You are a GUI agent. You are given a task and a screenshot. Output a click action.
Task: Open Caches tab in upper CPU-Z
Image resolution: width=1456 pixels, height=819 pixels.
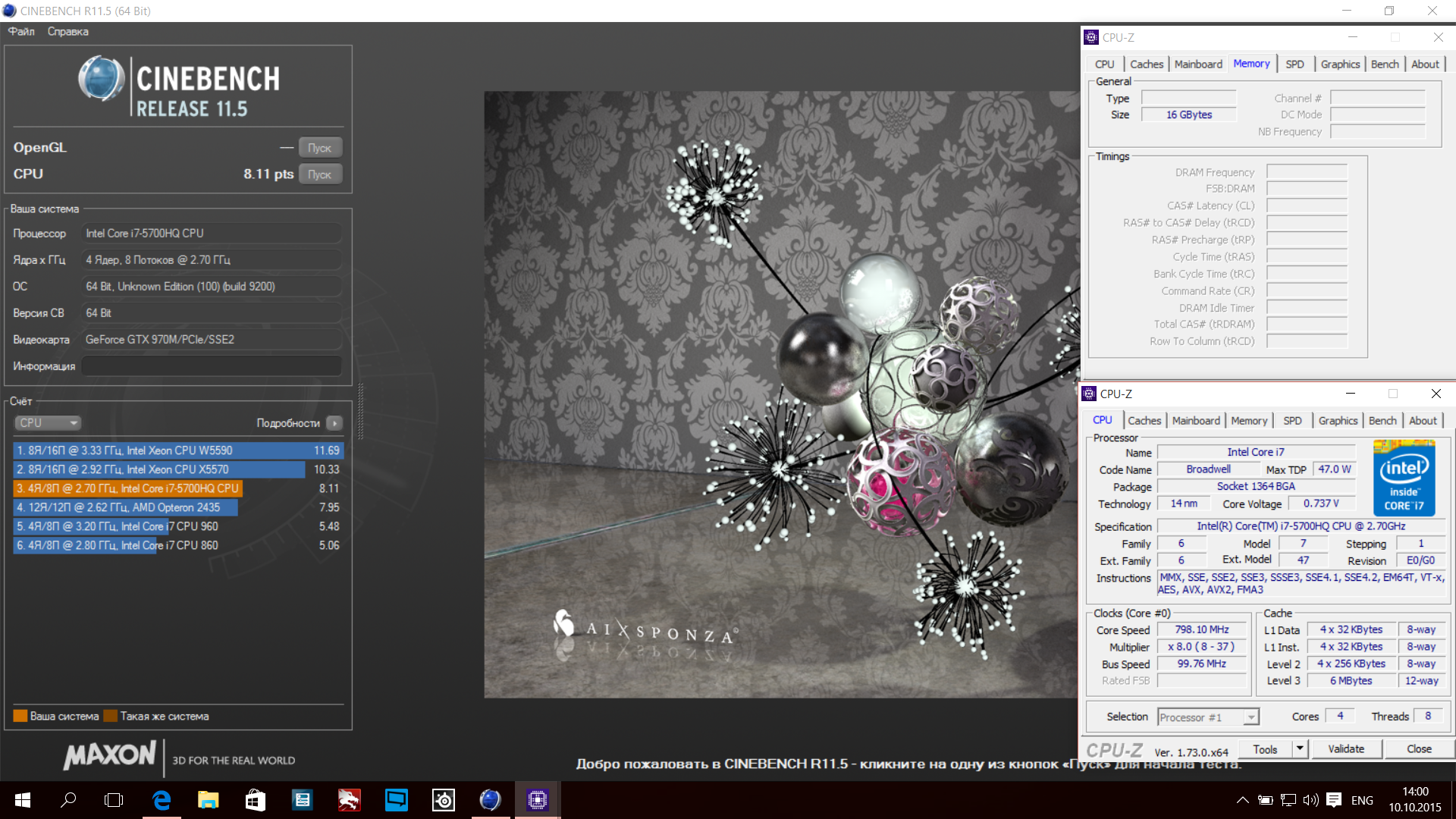(1146, 64)
